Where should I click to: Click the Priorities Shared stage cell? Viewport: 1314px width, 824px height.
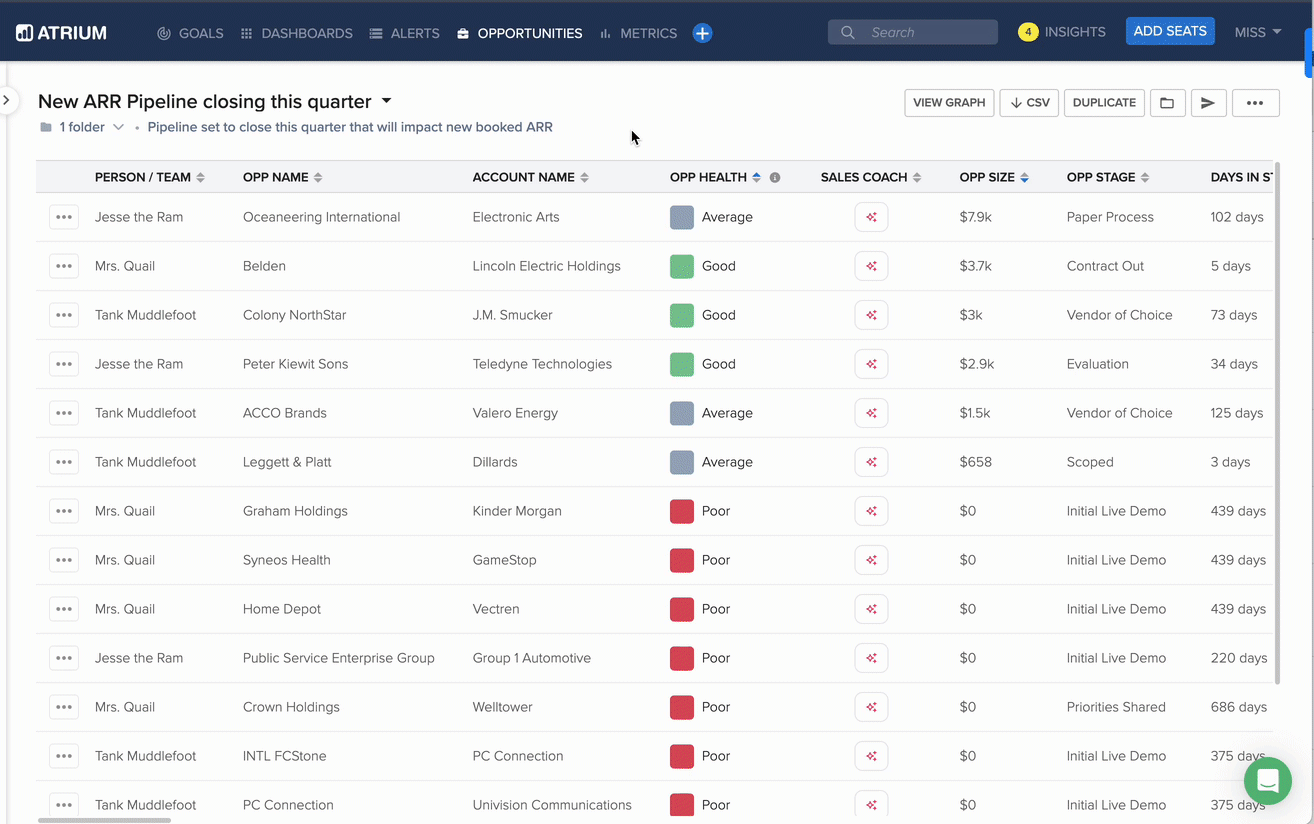(x=1116, y=707)
